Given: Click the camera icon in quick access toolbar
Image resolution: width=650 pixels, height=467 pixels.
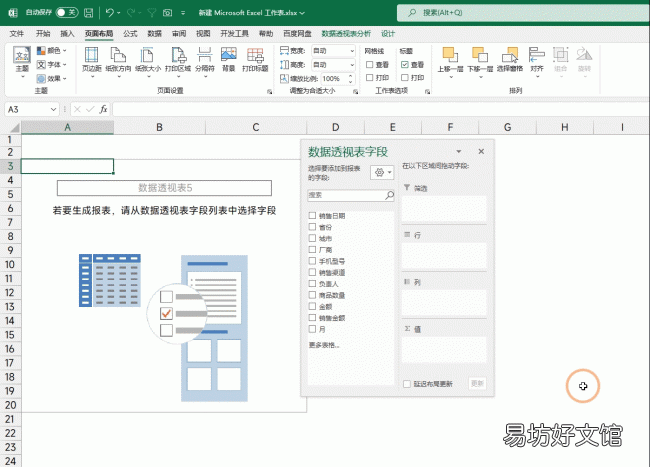Looking at the screenshot, I should point(167,13).
